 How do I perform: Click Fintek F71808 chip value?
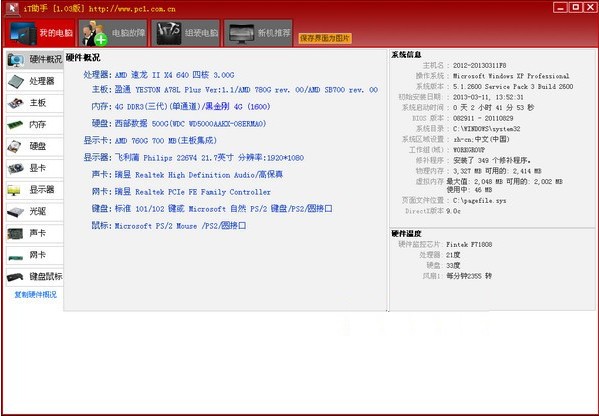click(x=469, y=244)
